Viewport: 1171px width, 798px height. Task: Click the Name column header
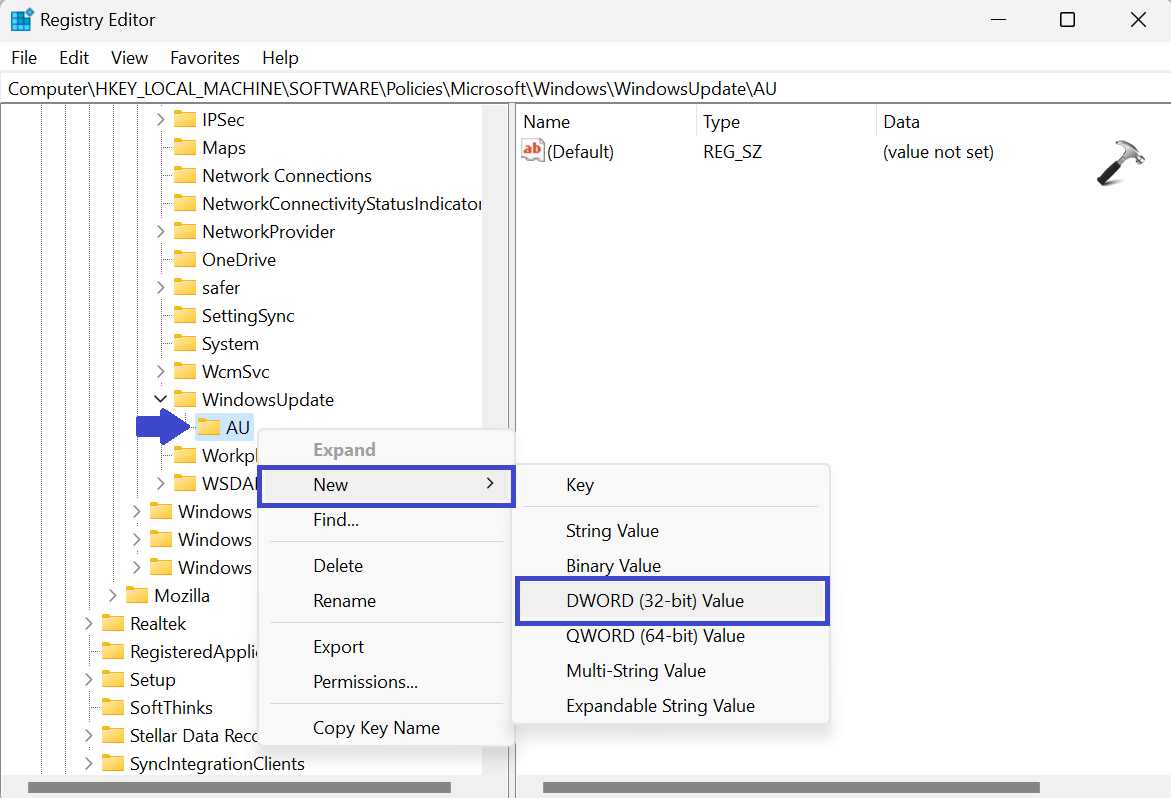point(547,122)
